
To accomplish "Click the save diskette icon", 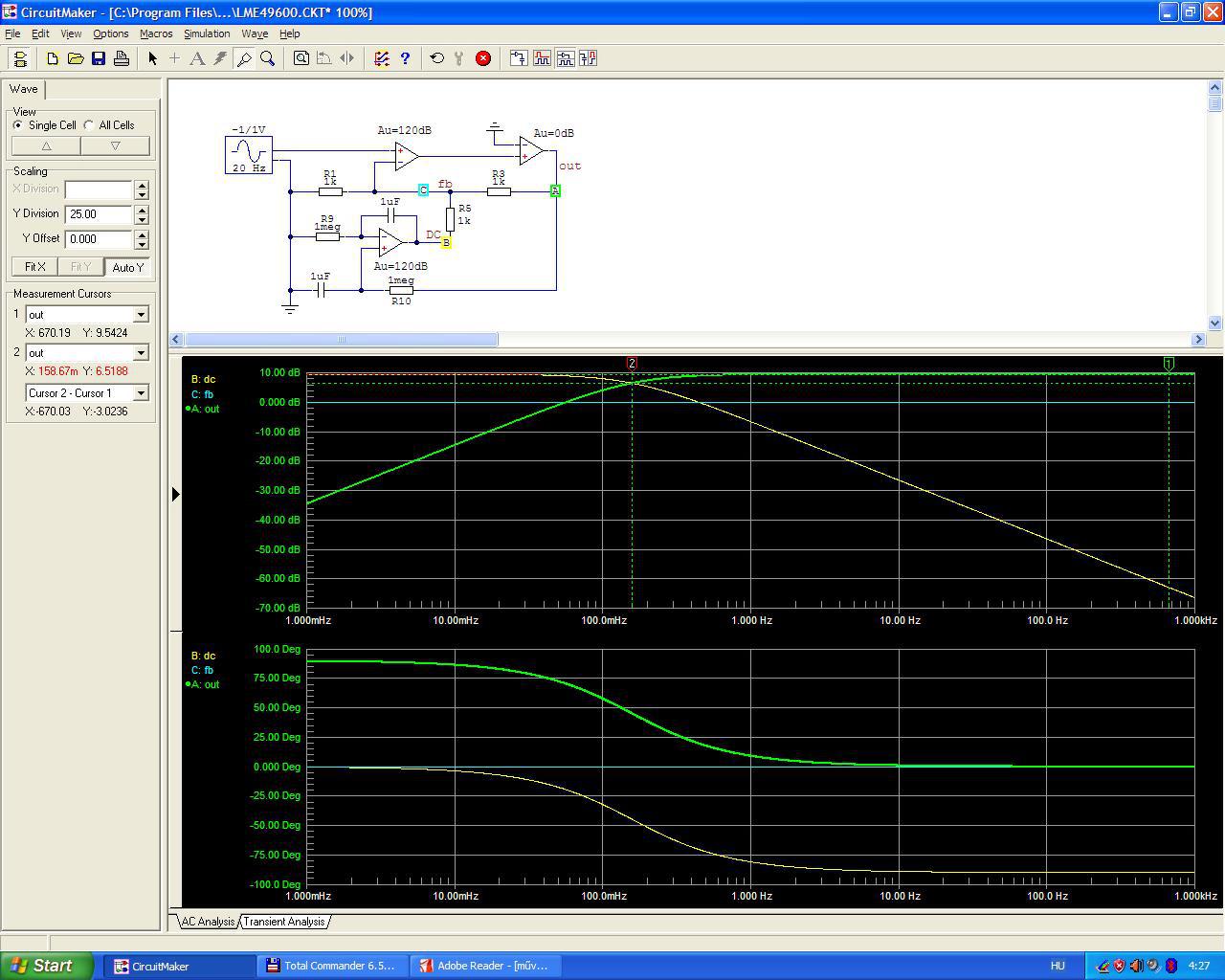I will pyautogui.click(x=99, y=58).
